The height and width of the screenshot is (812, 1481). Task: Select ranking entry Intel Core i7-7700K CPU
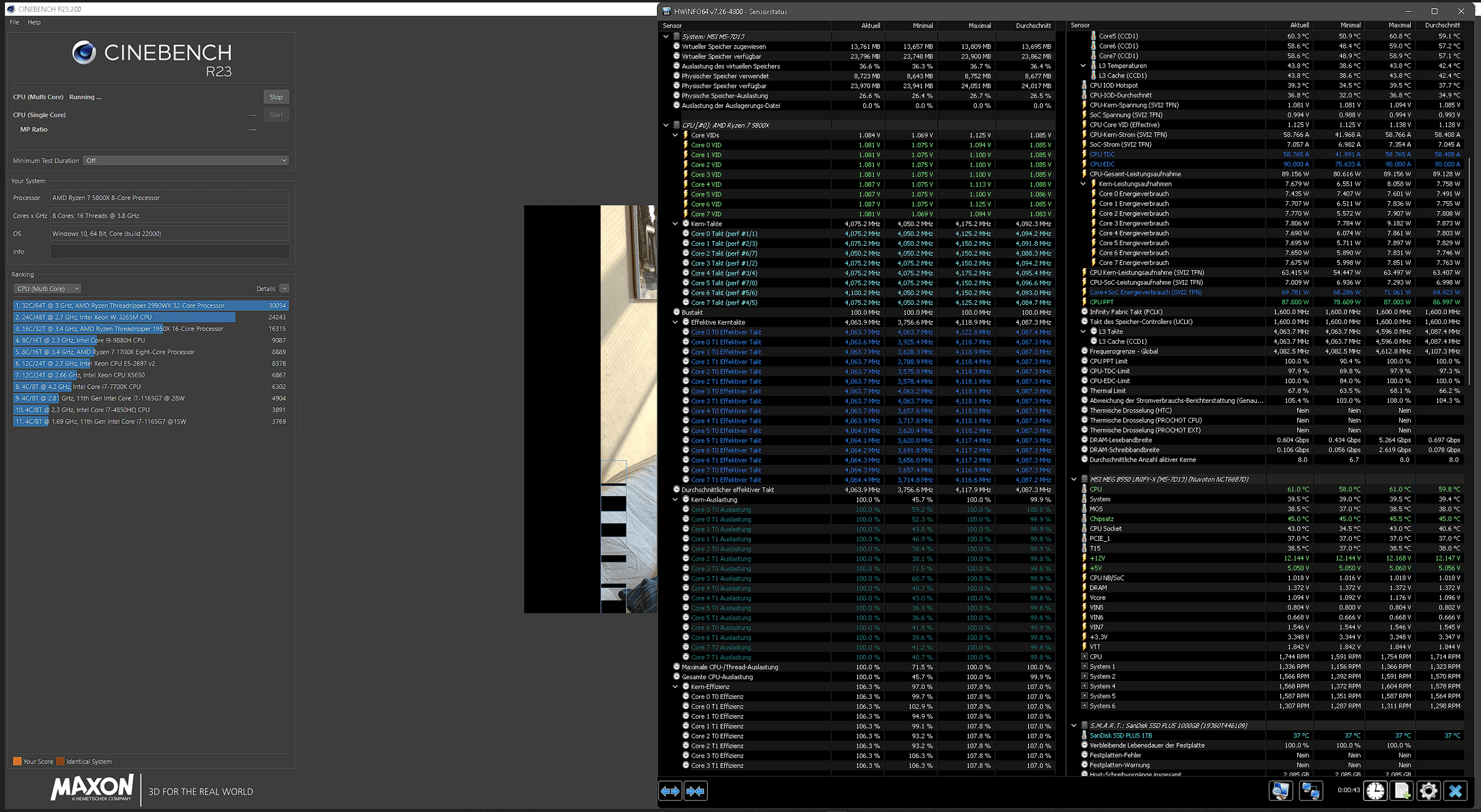pyautogui.click(x=151, y=387)
